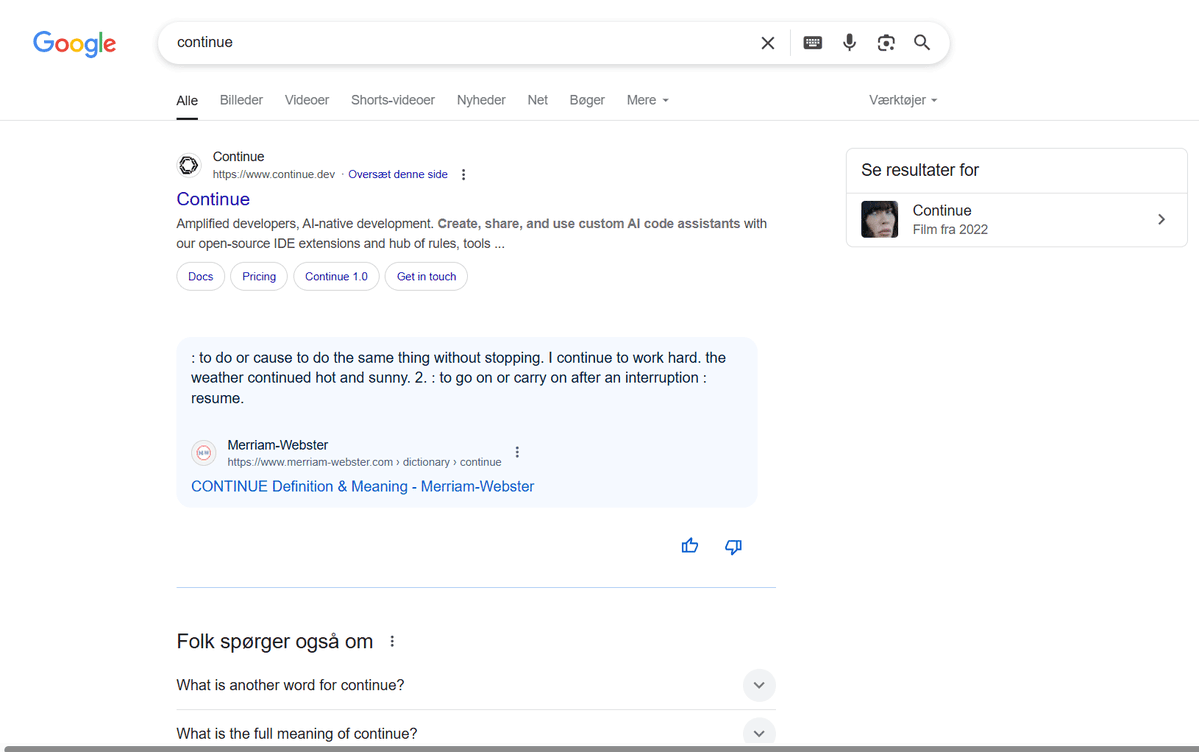
Task: Open three-dot menu next to continue.dev result
Action: pos(463,174)
